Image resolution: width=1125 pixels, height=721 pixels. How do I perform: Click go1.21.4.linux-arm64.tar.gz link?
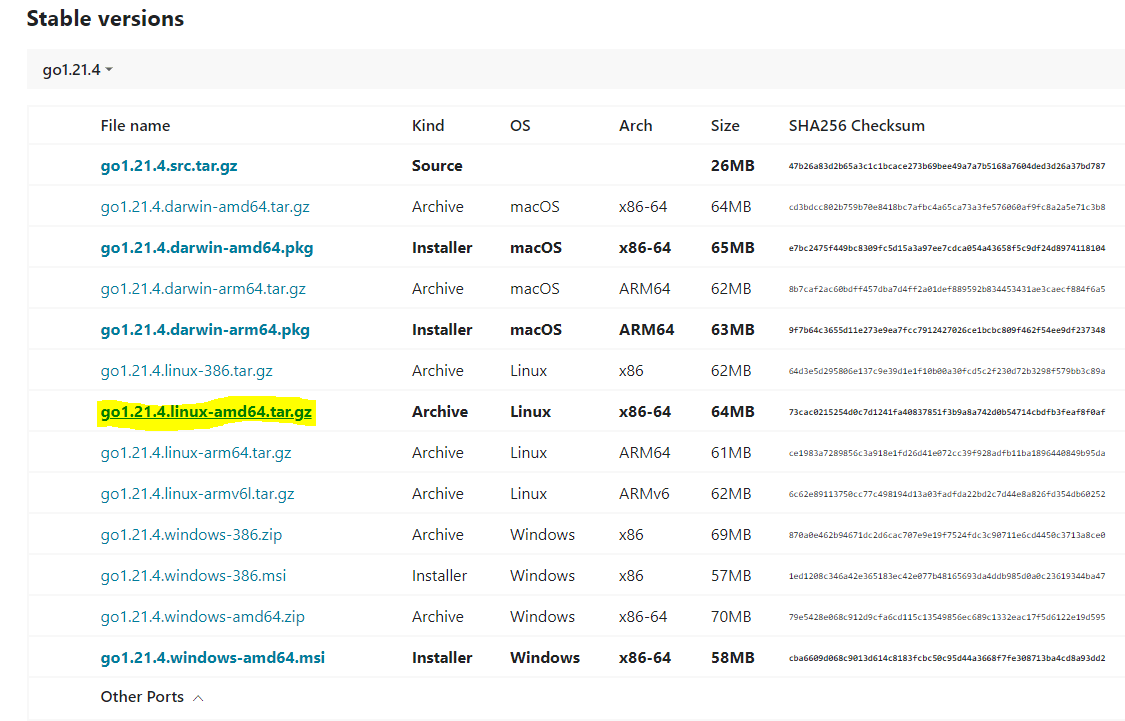(196, 453)
